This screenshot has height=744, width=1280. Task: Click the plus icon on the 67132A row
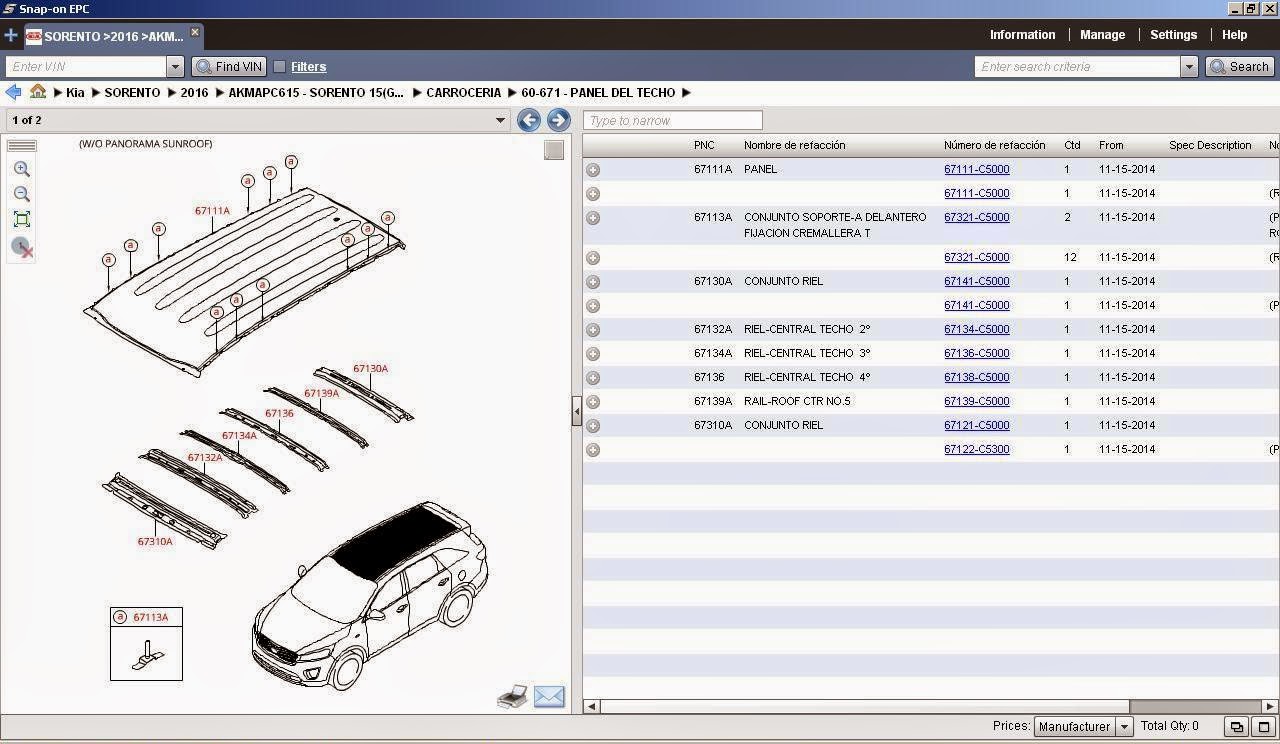pos(593,330)
